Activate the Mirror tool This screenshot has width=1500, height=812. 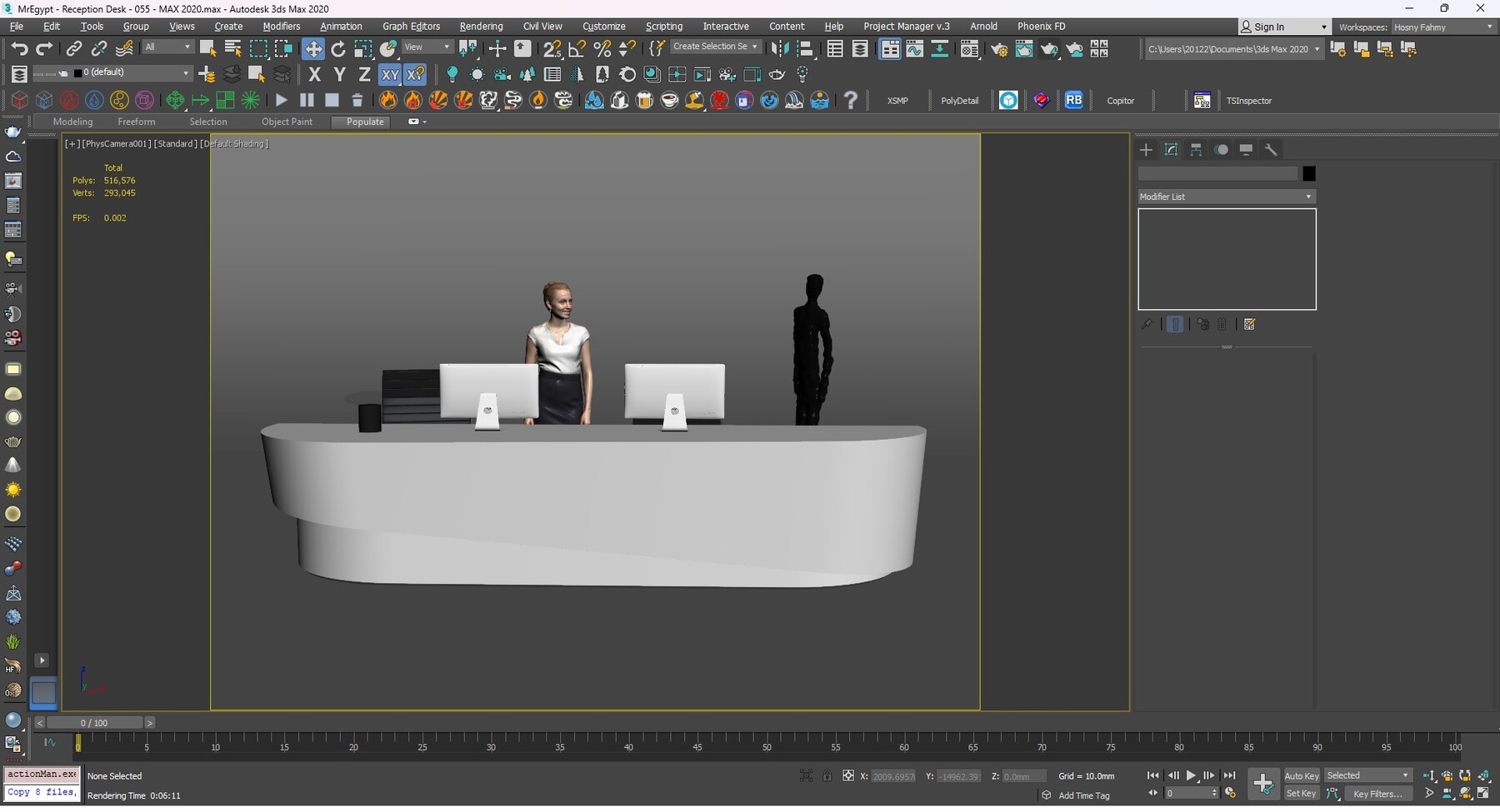pyautogui.click(x=780, y=49)
